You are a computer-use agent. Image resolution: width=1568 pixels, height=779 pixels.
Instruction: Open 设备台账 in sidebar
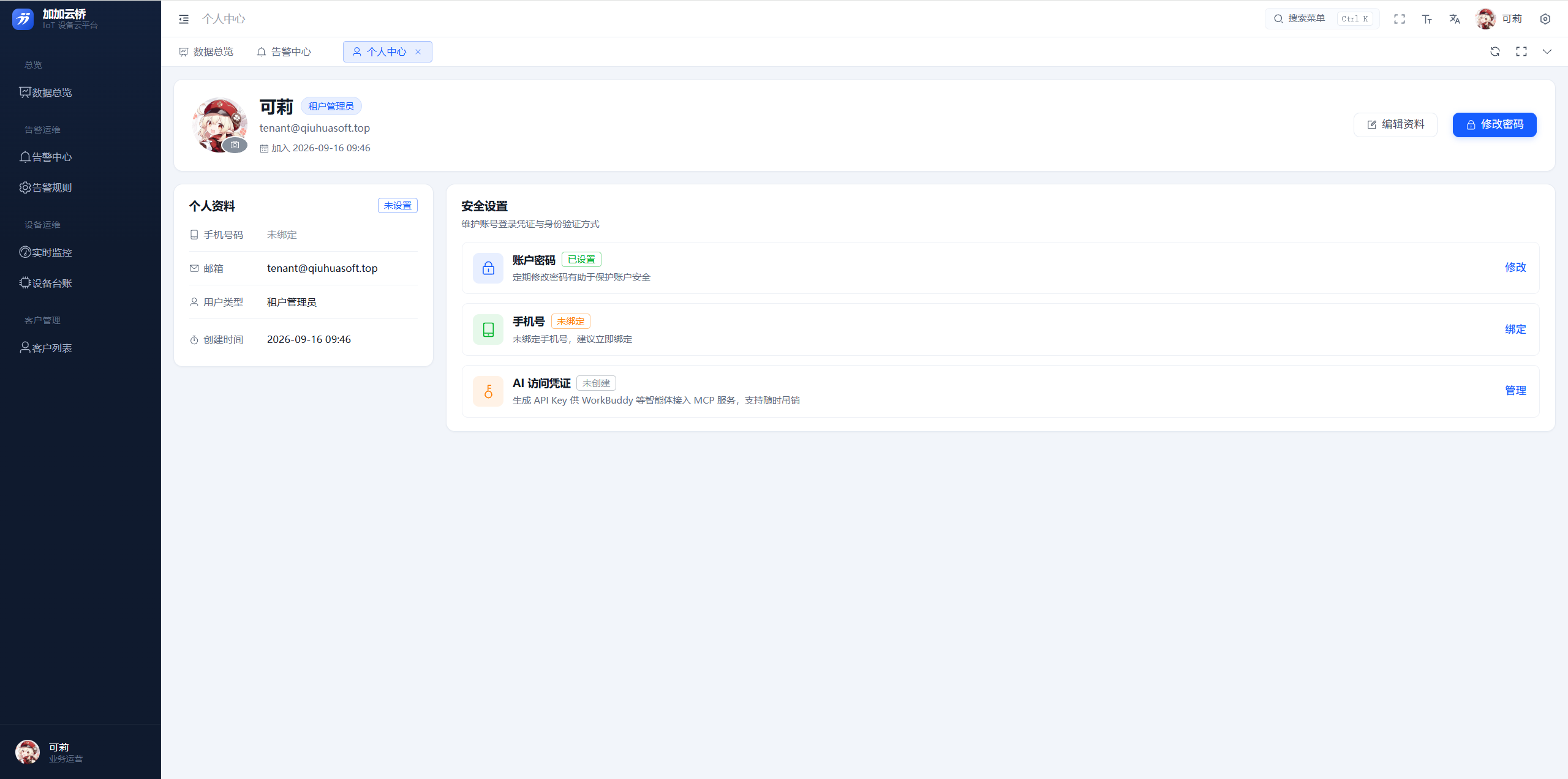[80, 283]
